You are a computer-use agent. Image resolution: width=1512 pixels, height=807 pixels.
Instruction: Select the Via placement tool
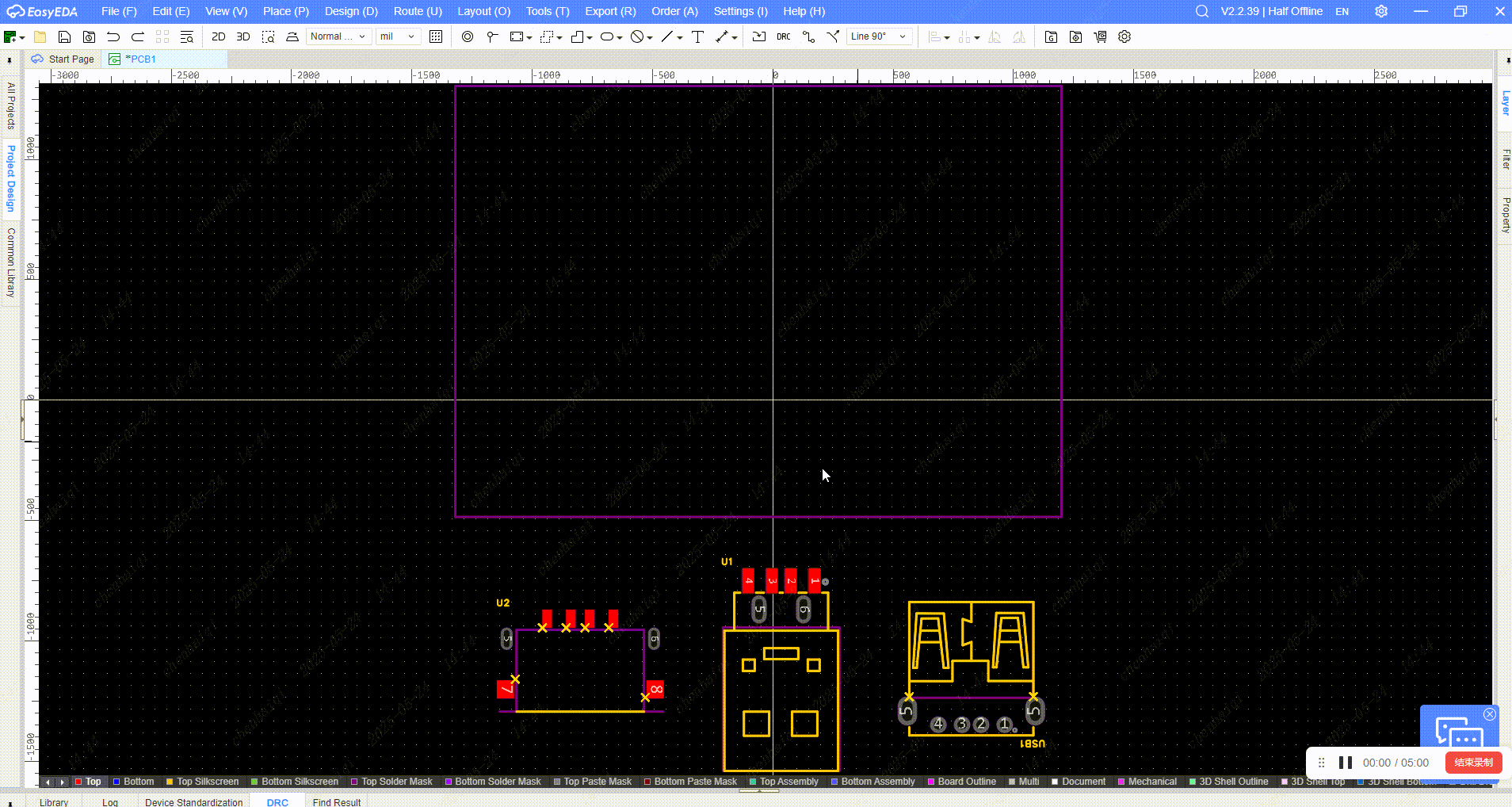468,36
